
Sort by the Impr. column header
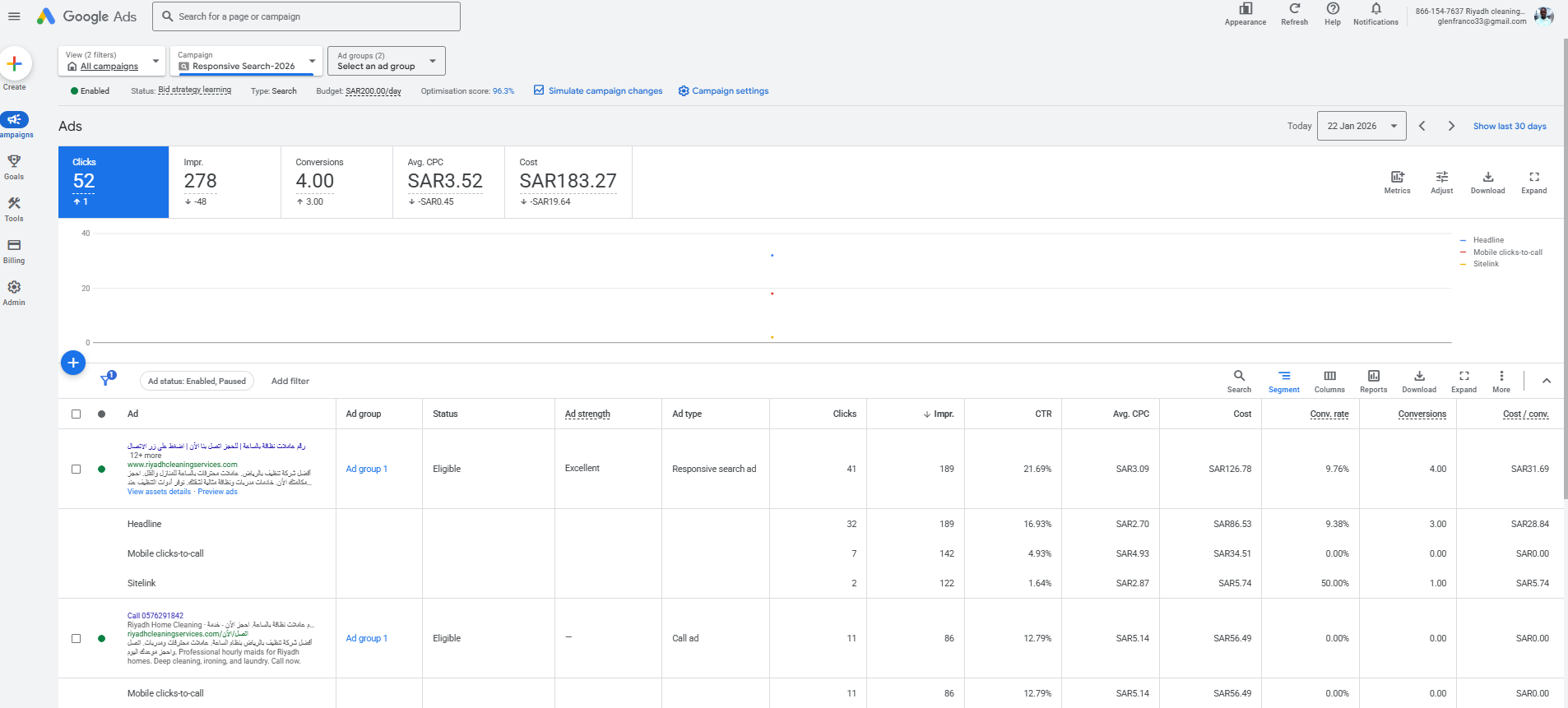(x=939, y=414)
